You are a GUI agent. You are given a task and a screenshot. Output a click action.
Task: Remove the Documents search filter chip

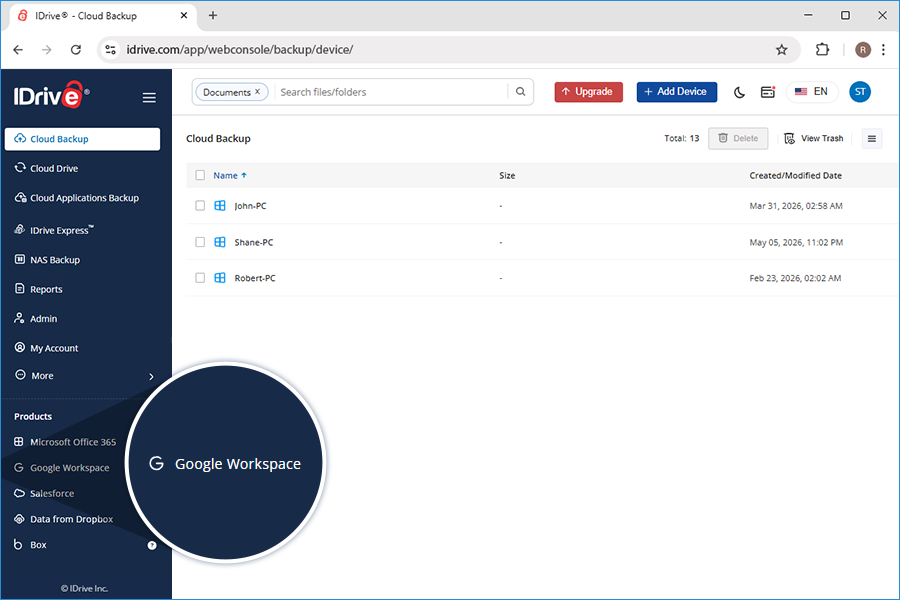click(258, 92)
